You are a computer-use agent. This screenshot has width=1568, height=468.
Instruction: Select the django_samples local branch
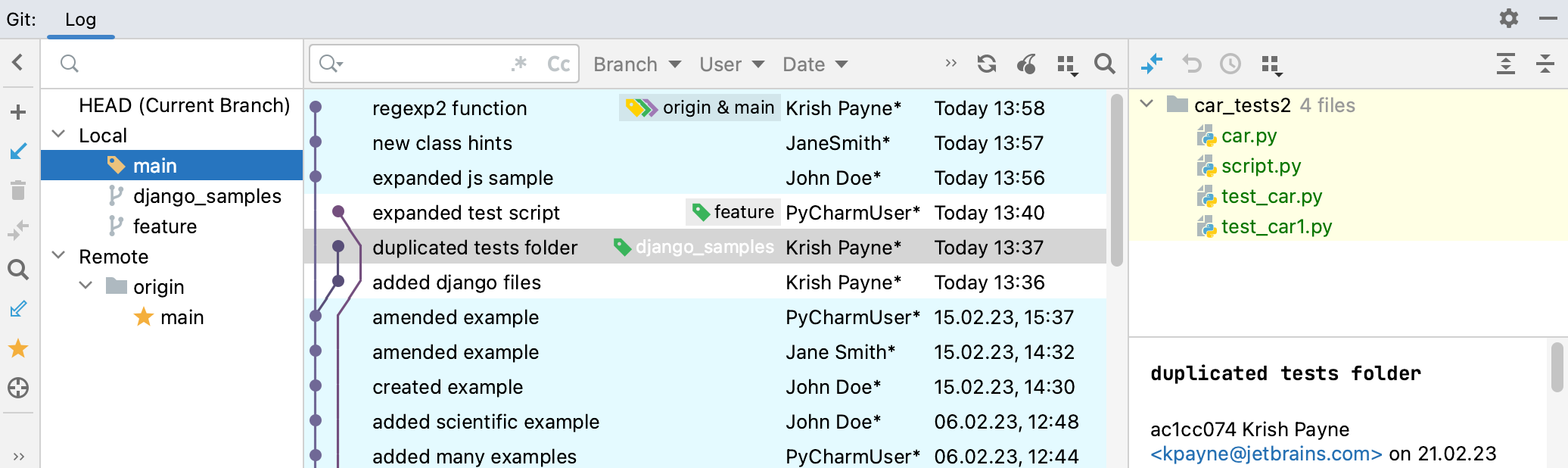[x=207, y=196]
